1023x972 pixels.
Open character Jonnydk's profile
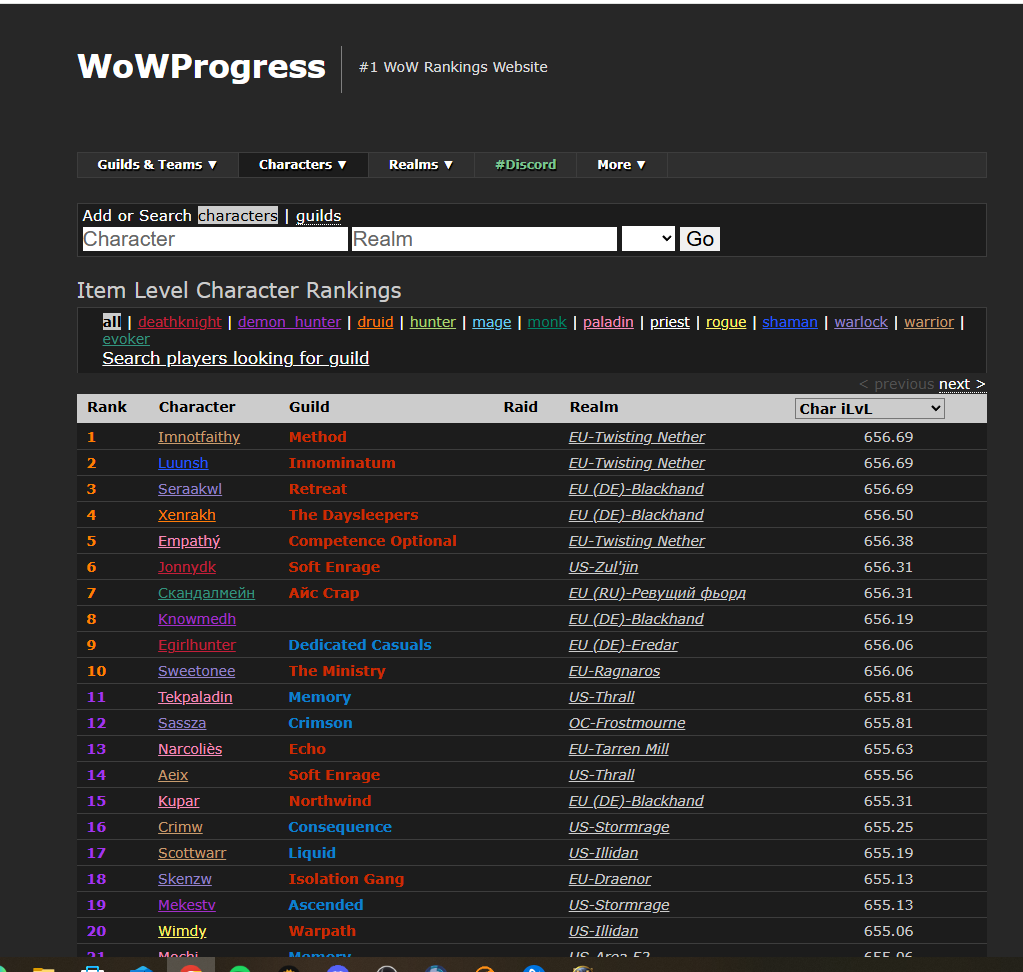[187, 567]
